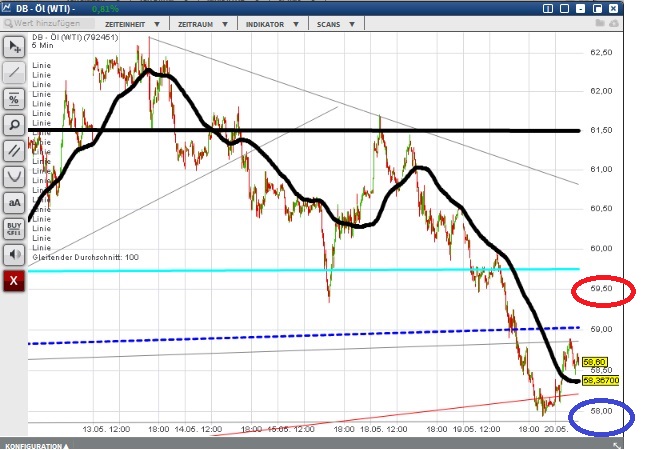Click the 62,50 price axis label

point(602,52)
